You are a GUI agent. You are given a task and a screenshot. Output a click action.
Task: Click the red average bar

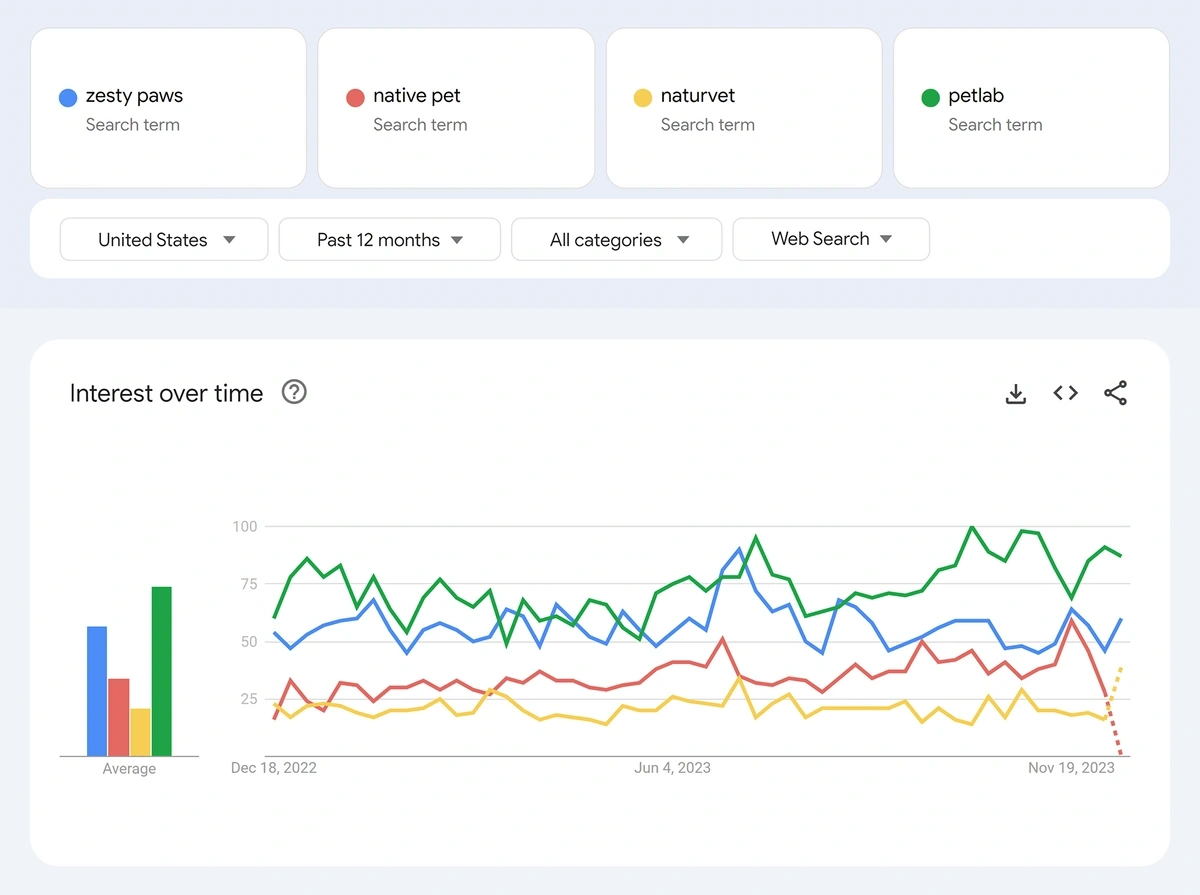tap(119, 717)
